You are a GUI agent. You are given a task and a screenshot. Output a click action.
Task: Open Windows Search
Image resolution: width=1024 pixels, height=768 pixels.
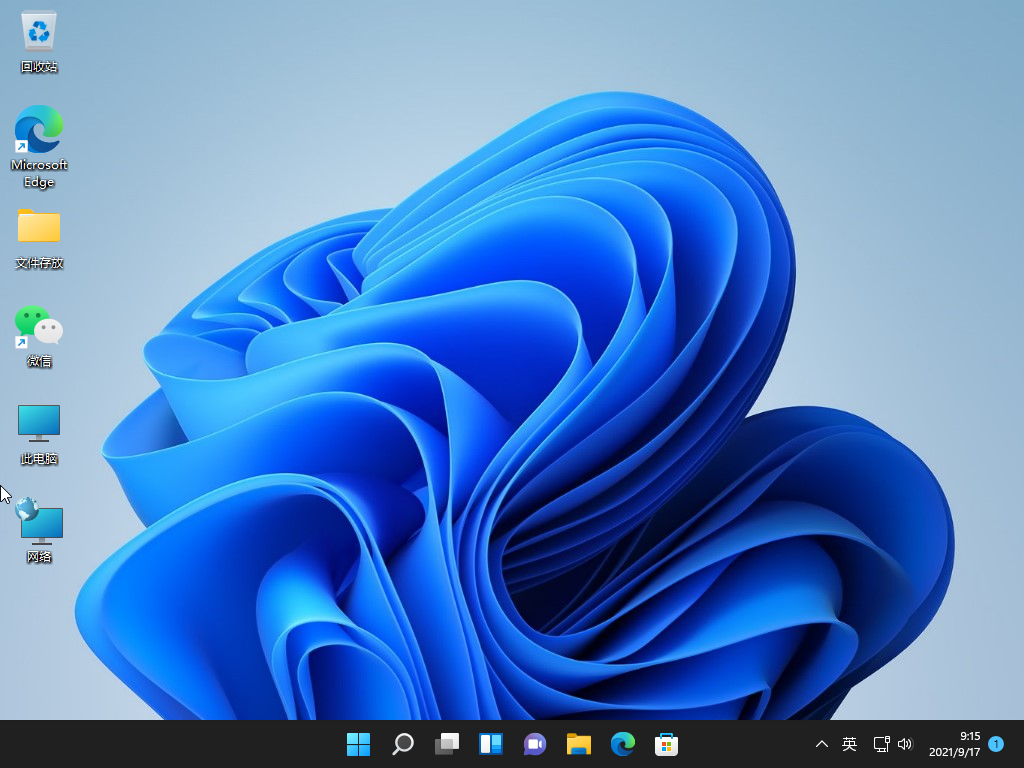click(402, 744)
